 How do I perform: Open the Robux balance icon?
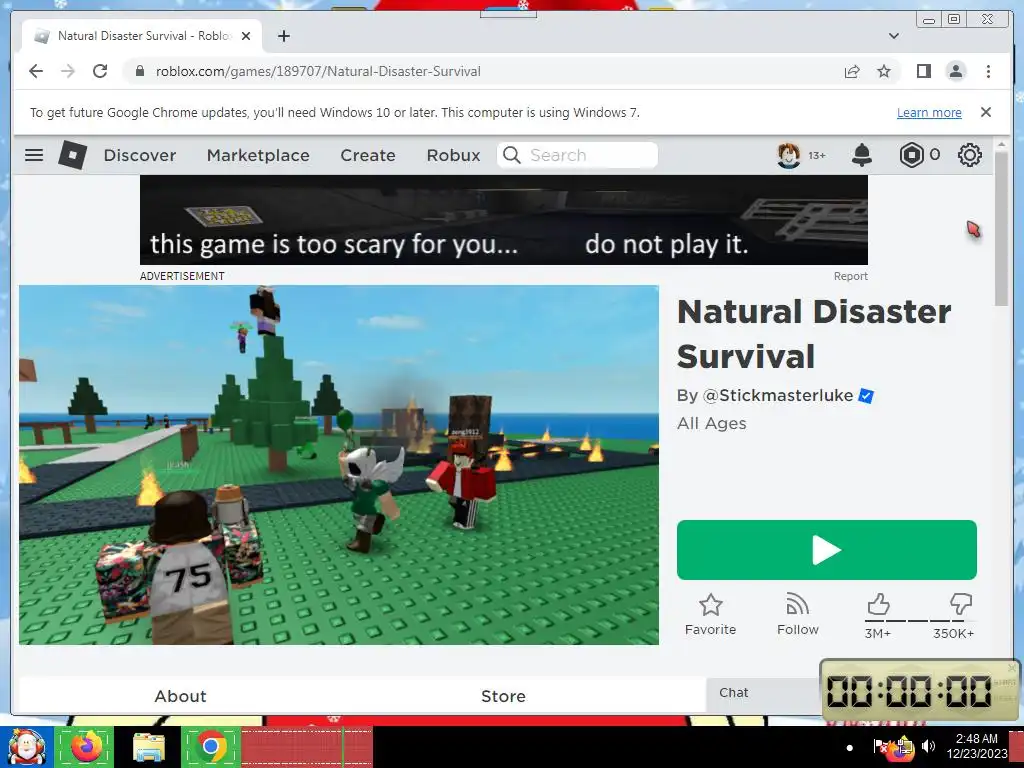911,155
